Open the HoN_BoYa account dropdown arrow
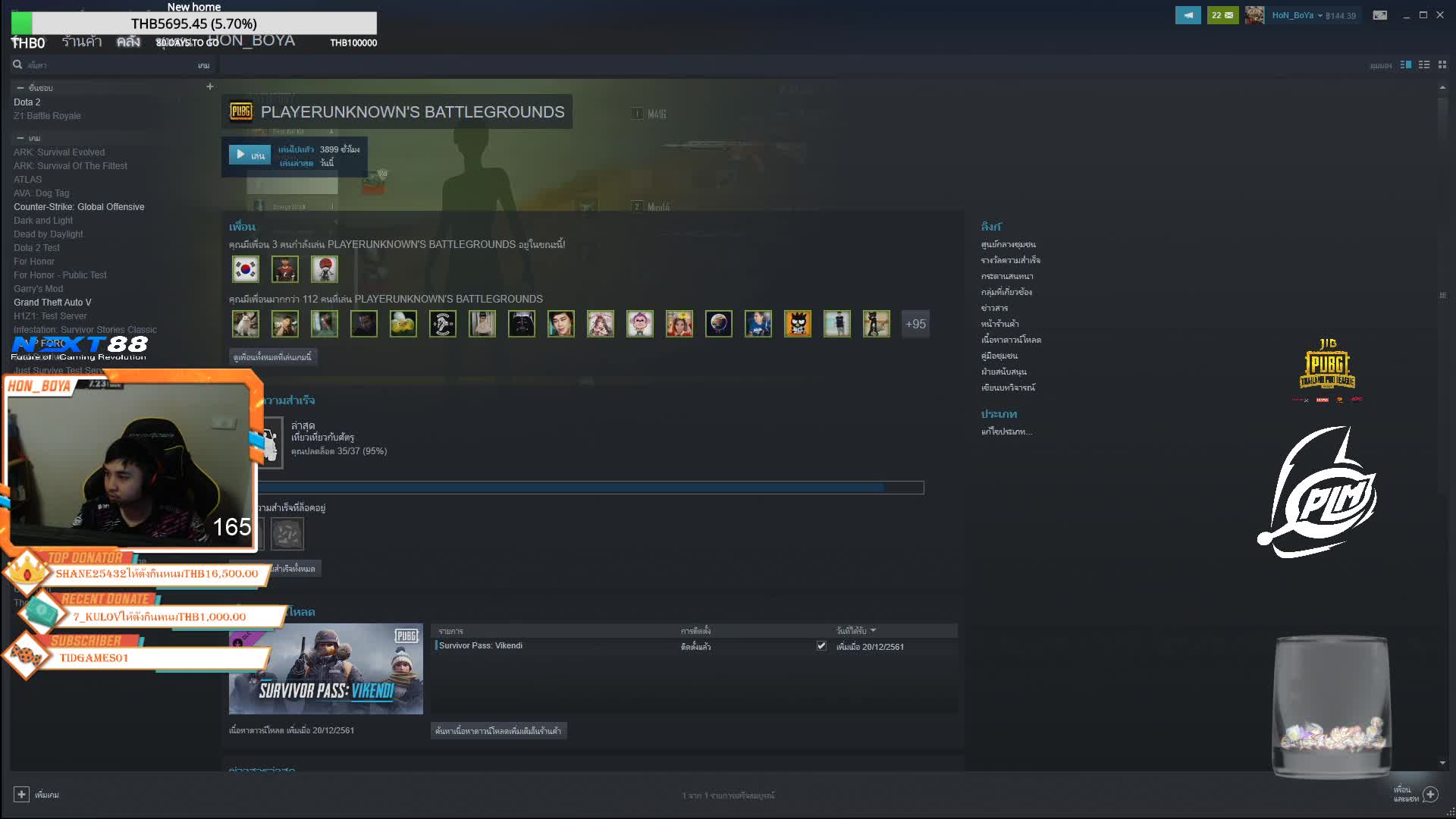Image resolution: width=1456 pixels, height=819 pixels. 1320,15
